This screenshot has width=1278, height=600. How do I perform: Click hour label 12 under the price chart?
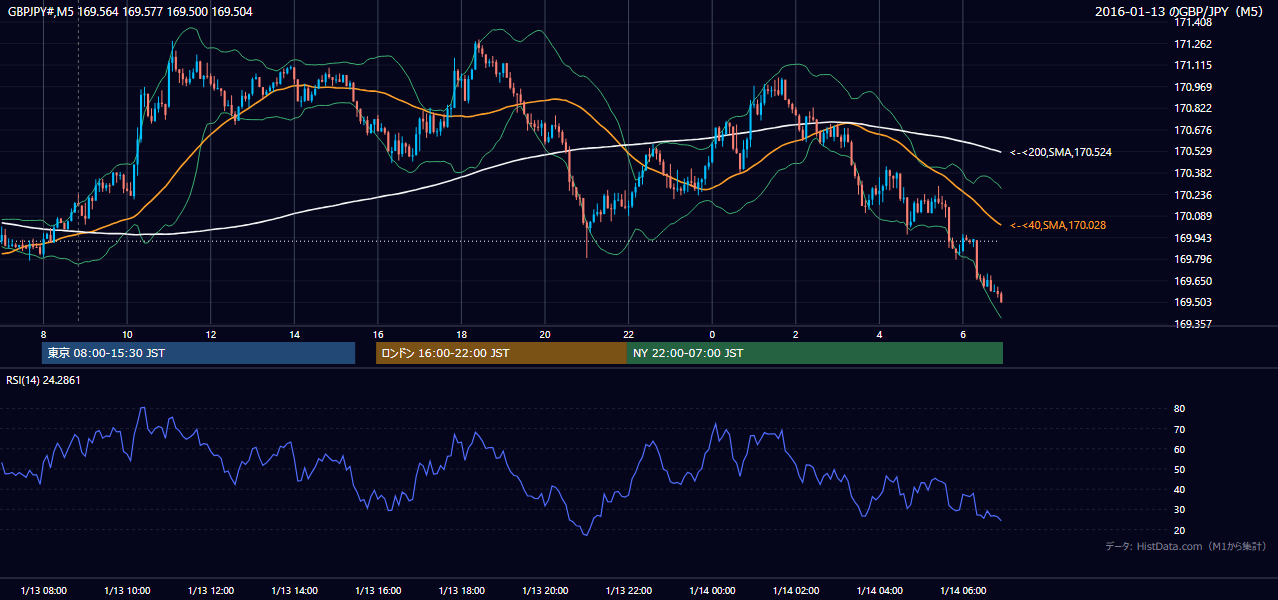coord(211,334)
